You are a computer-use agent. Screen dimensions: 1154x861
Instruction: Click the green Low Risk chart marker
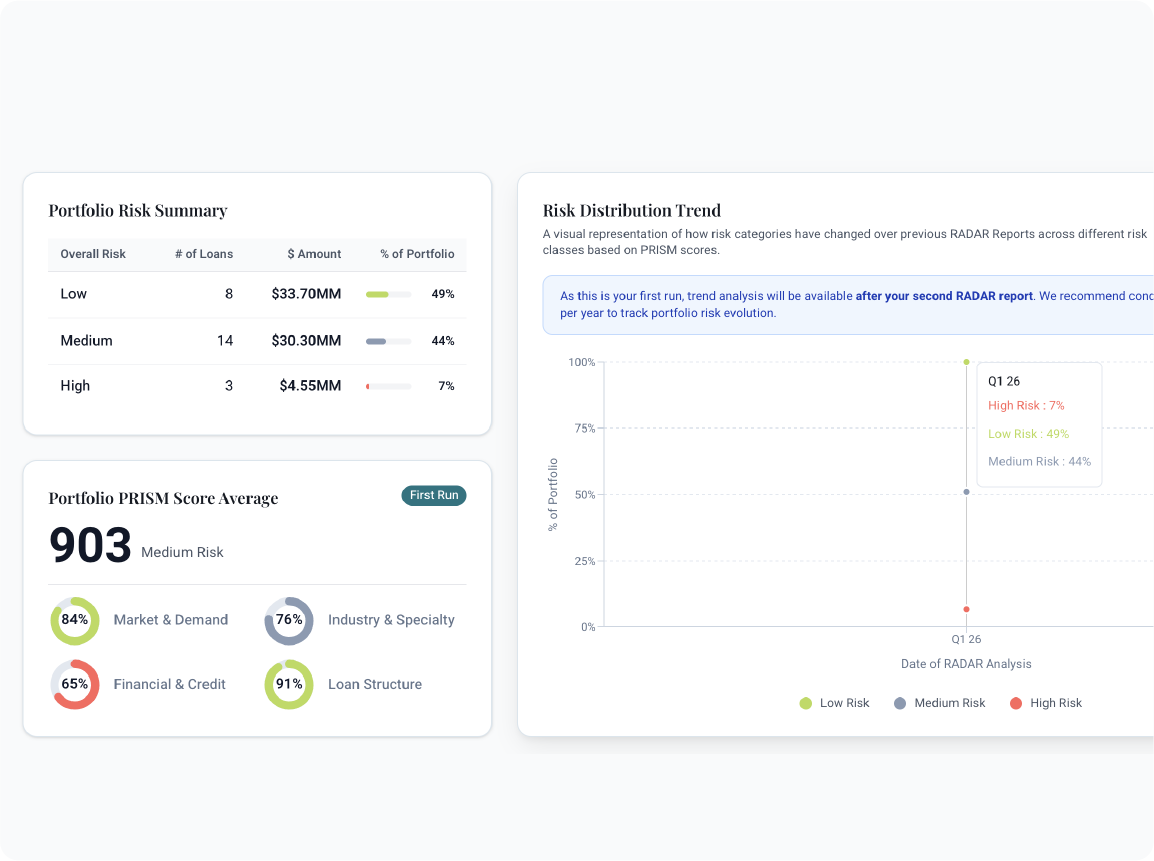click(x=966, y=362)
